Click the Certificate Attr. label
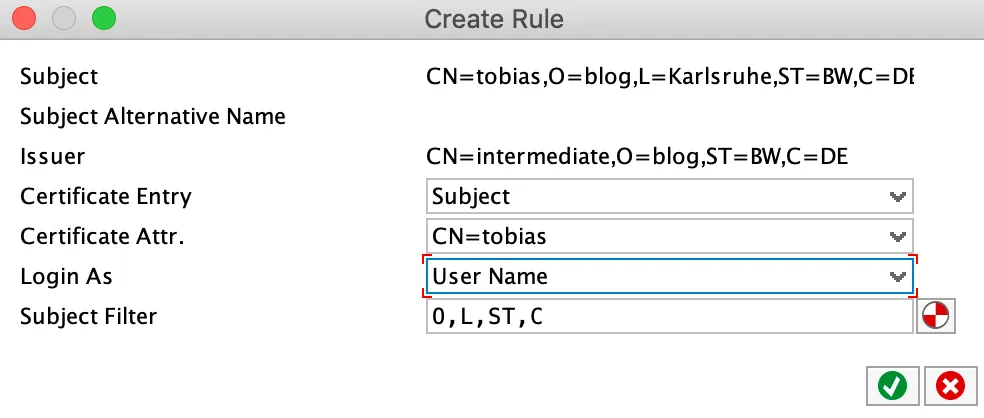Viewport: 984px width, 418px height. tap(103, 237)
